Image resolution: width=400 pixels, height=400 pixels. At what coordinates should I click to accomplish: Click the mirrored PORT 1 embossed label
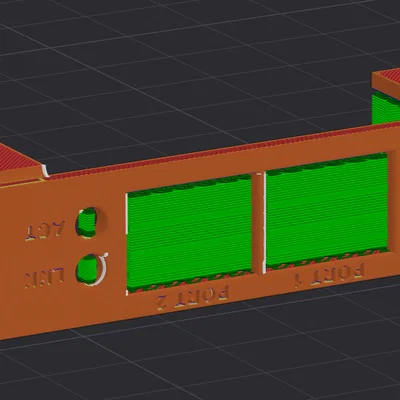329,275
